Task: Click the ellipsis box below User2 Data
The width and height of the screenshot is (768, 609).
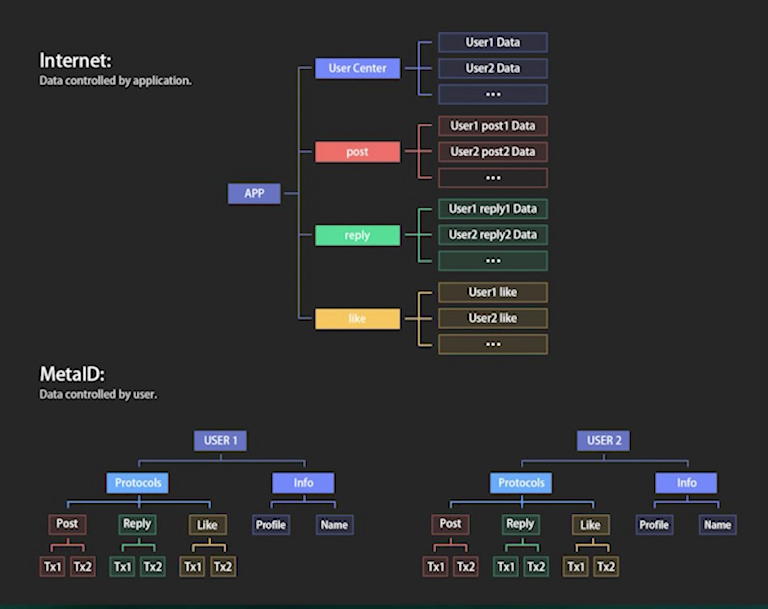Action: click(x=493, y=94)
